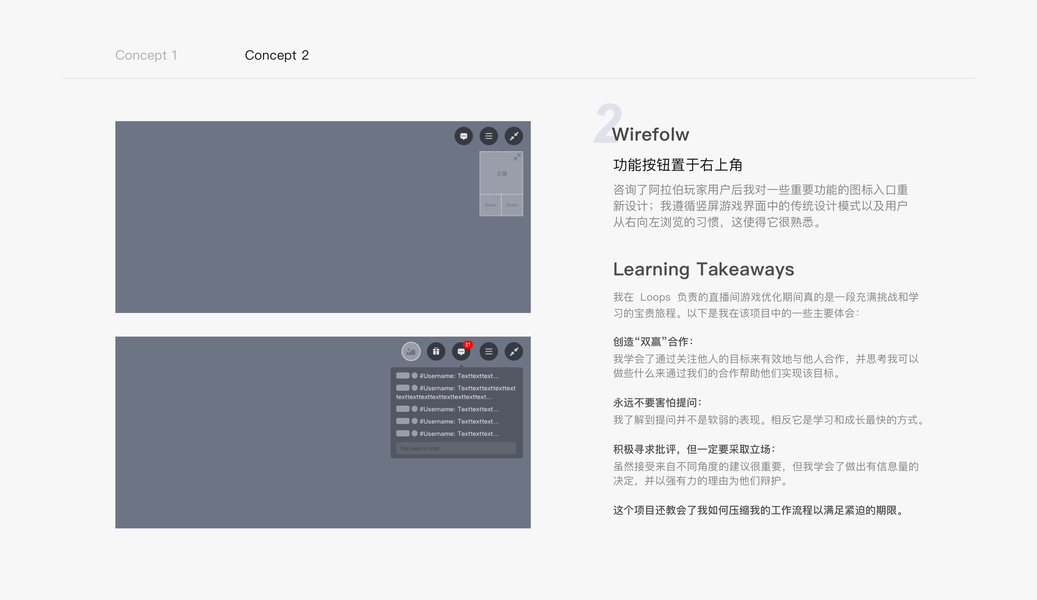This screenshot has width=1037, height=600.
Task: Click paragraph starting 咨询了阿拉伯玩家用户后
Action: 761,206
